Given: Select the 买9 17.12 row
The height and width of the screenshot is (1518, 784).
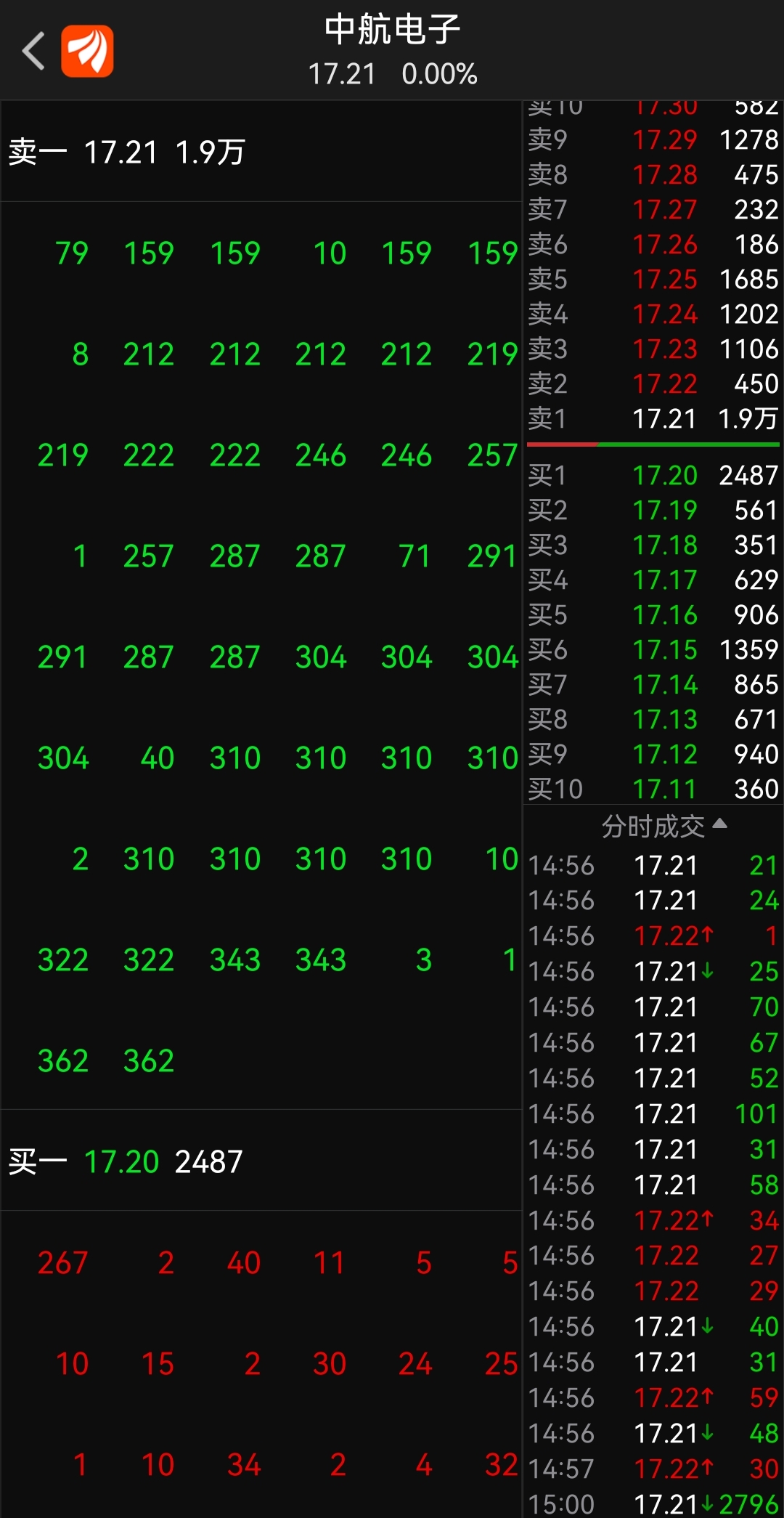Looking at the screenshot, I should click(653, 754).
